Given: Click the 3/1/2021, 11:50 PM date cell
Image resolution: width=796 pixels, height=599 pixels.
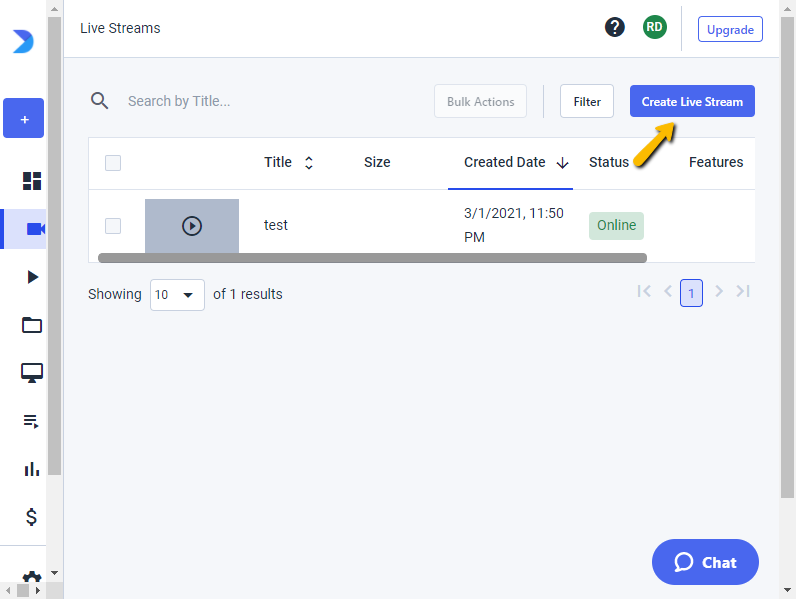Looking at the screenshot, I should (x=514, y=225).
